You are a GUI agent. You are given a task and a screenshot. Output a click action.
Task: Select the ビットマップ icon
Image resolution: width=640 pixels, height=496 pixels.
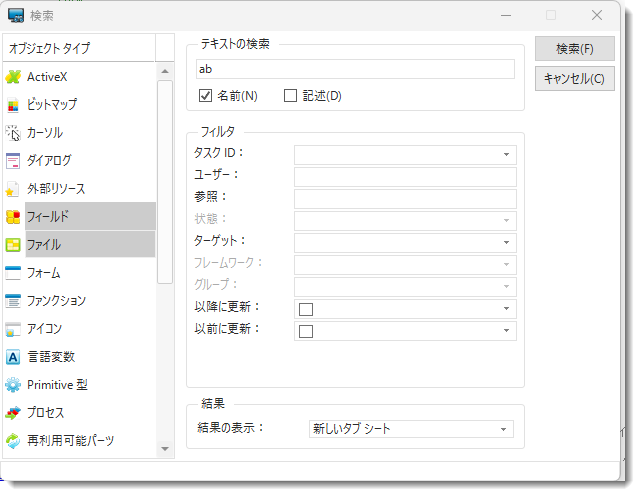point(13,105)
